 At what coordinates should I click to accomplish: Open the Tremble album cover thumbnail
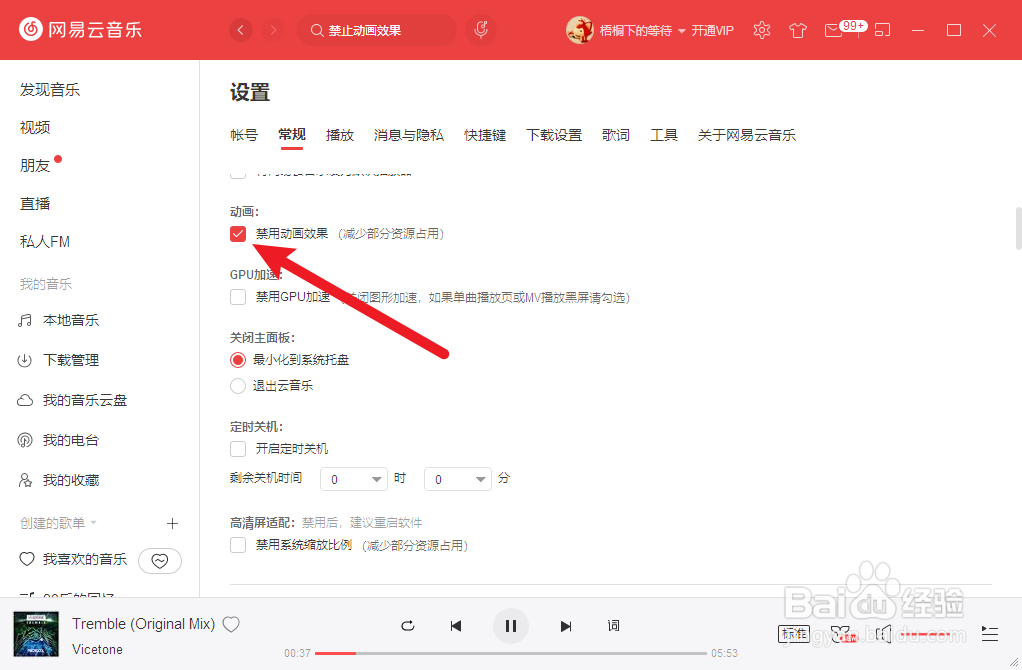(x=36, y=634)
